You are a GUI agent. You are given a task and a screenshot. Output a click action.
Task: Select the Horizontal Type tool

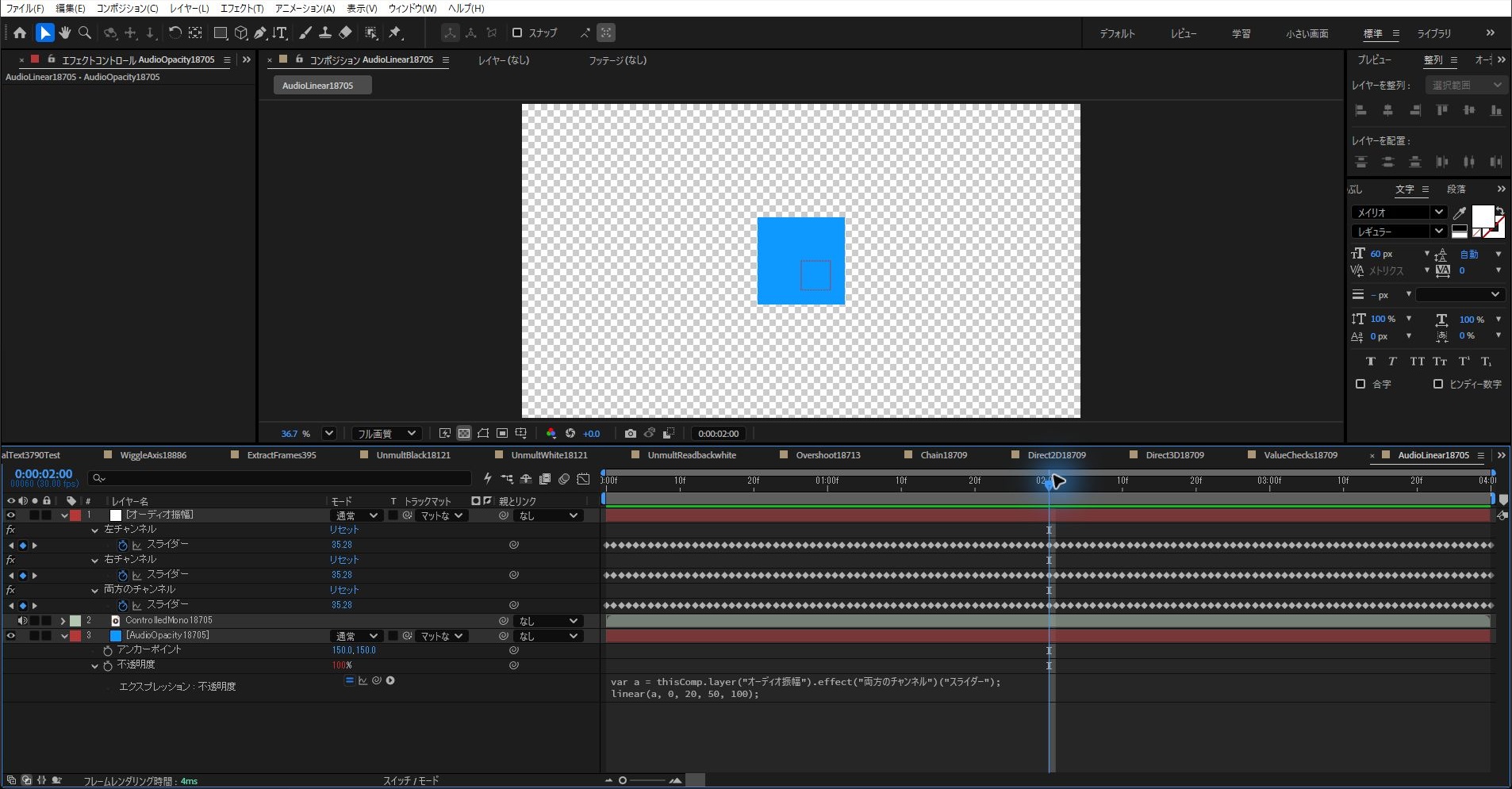[x=280, y=33]
